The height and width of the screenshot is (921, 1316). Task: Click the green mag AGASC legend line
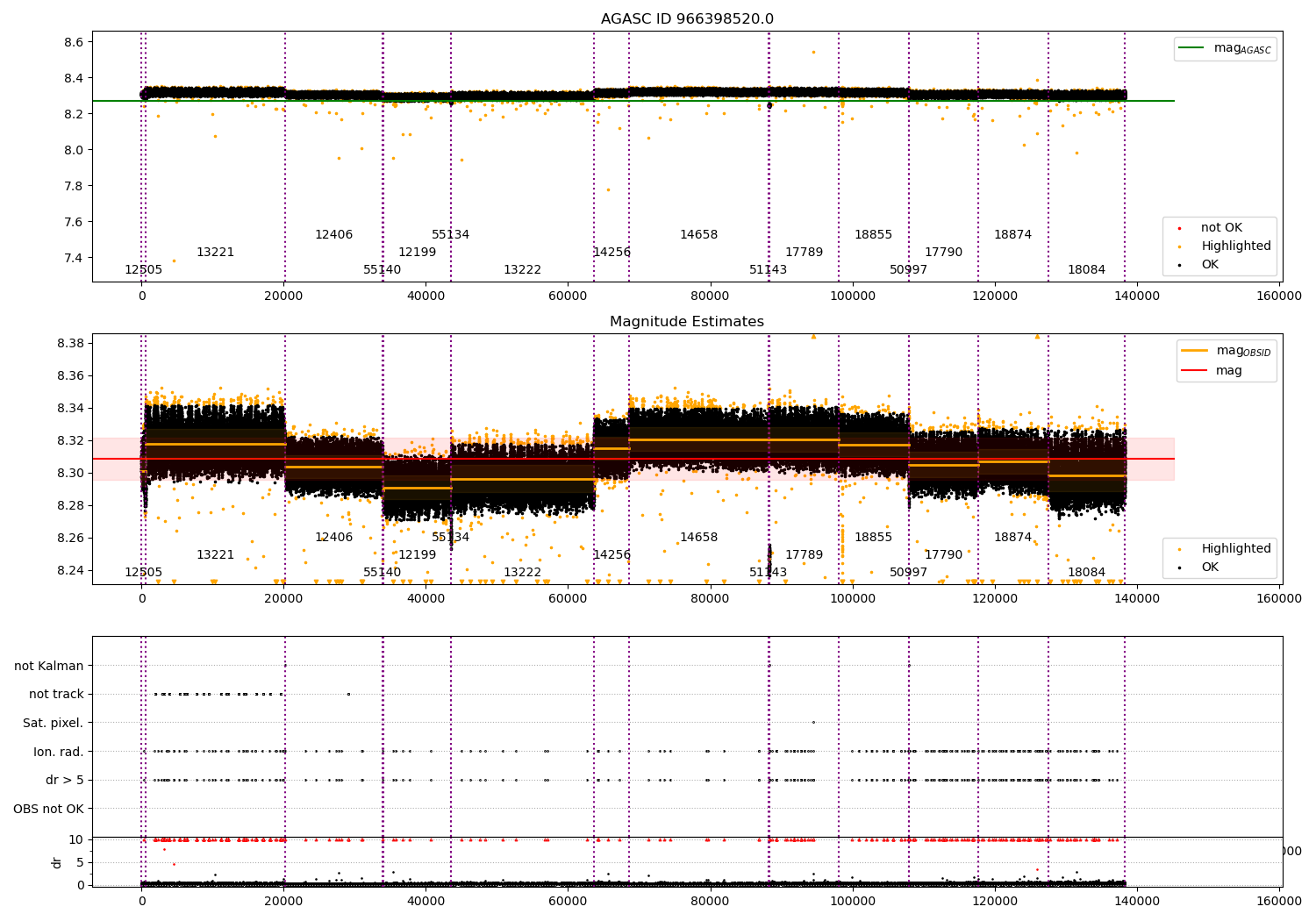(1191, 47)
